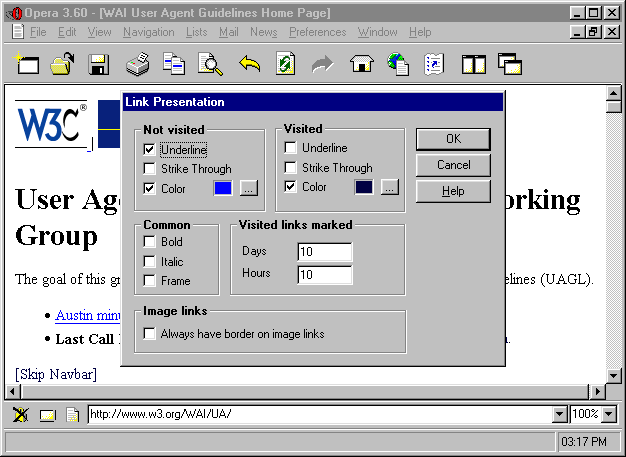
Task: Enable Strike Through for Visited links
Action: click(x=291, y=168)
